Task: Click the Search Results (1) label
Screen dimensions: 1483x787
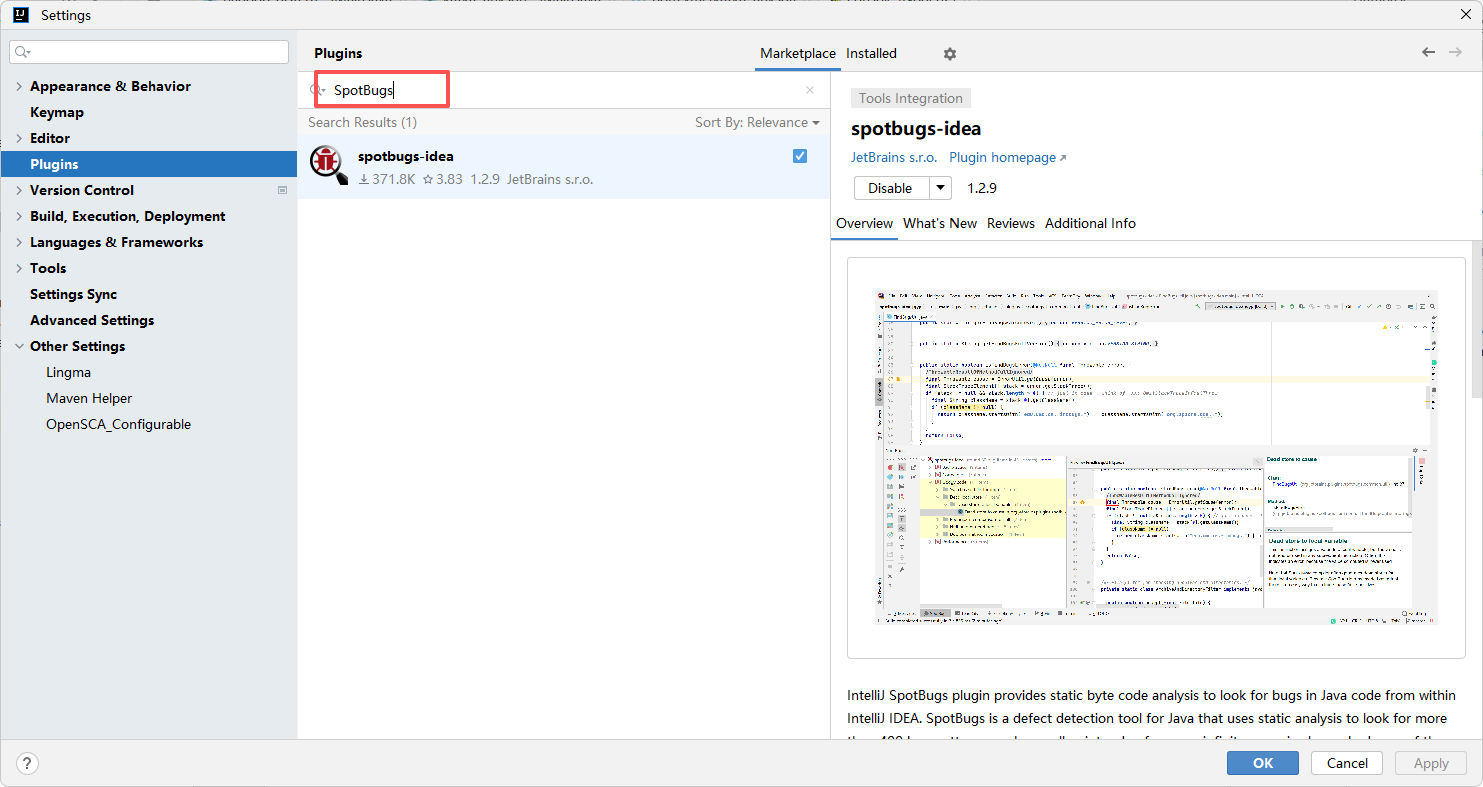Action: [x=362, y=122]
